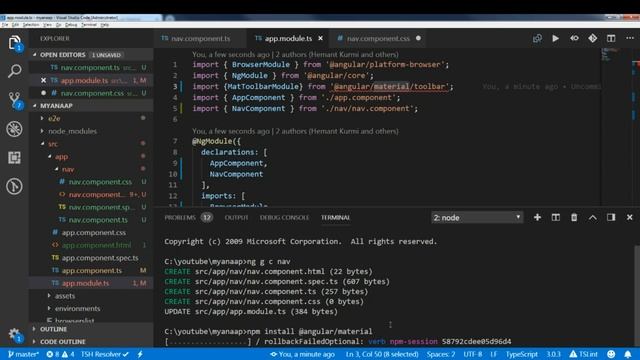Click the Open Changes icon in the editor toolbar

pyautogui.click(x=537, y=38)
